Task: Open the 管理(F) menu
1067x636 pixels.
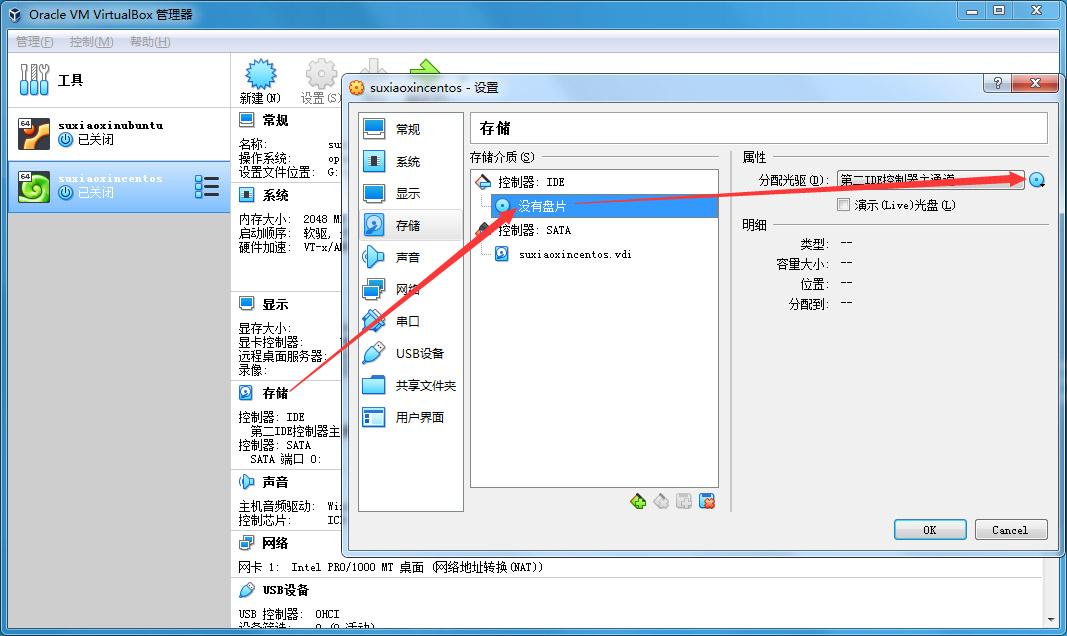Action: (x=34, y=41)
